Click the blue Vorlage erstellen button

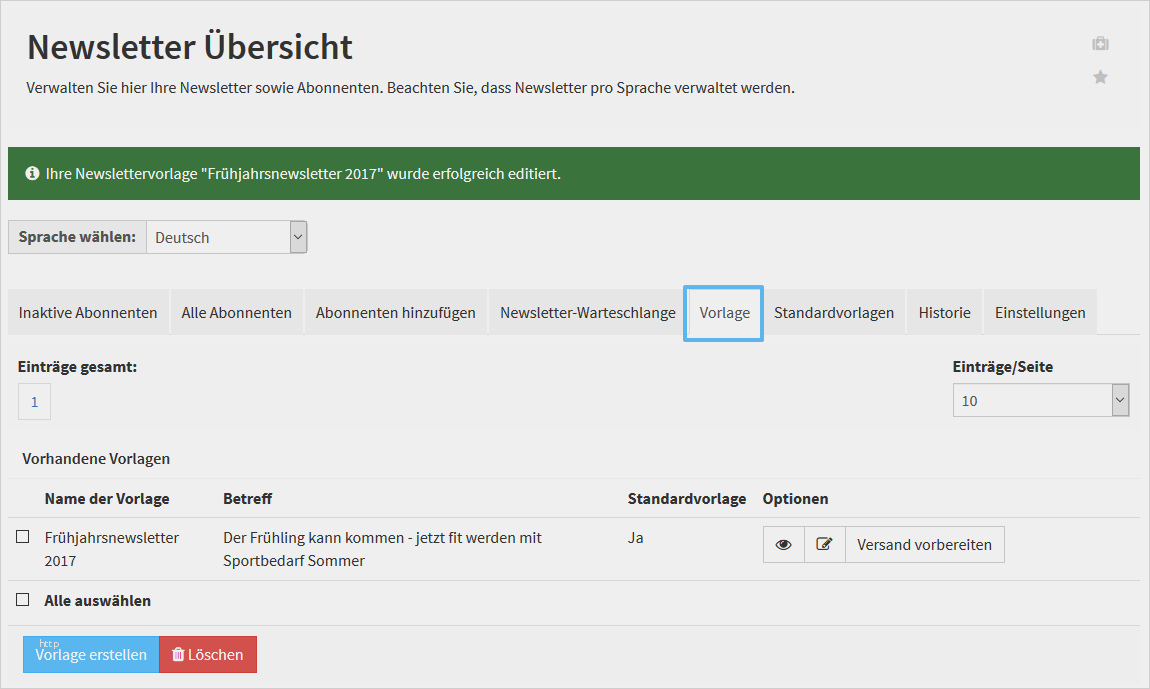(x=91, y=655)
